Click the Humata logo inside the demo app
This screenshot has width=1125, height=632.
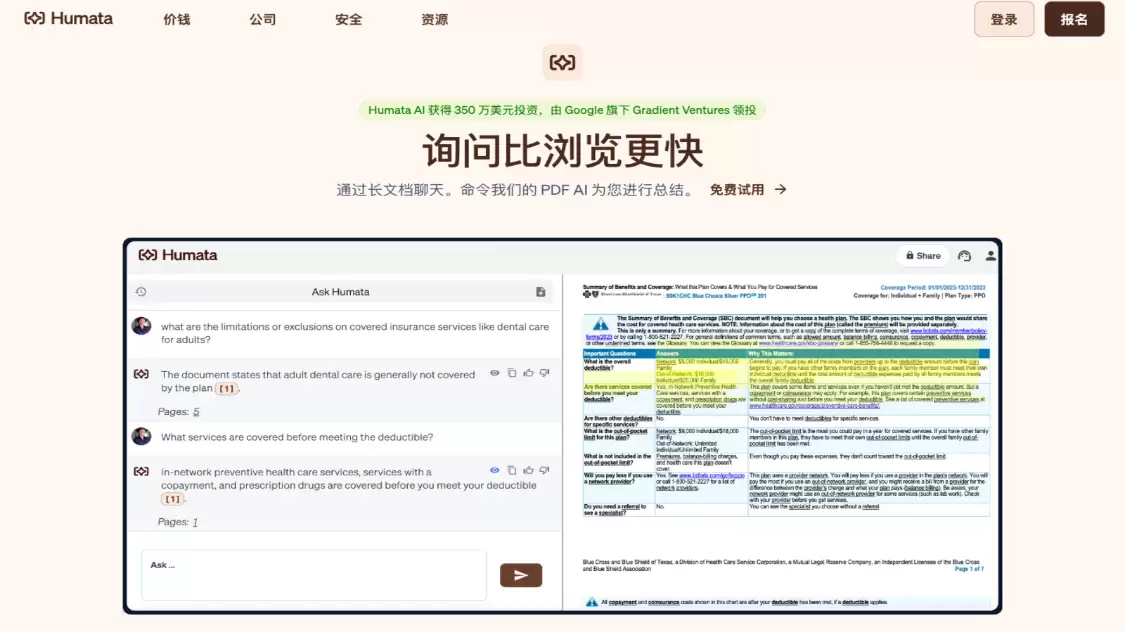[x=176, y=255]
